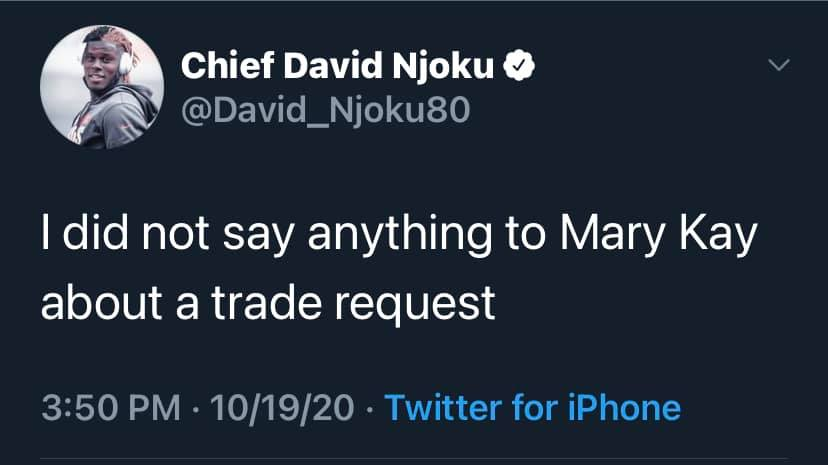Select the tweet text about trade request

(x=399, y=268)
